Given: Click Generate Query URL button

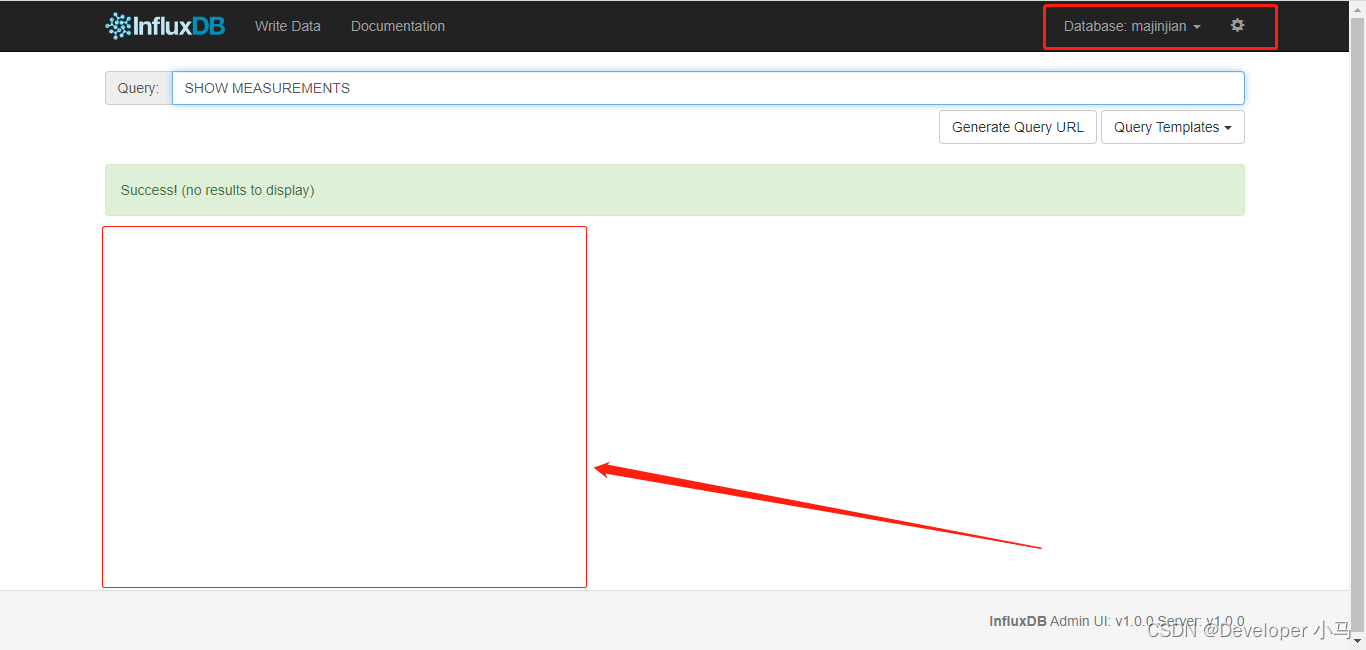Looking at the screenshot, I should [1018, 127].
